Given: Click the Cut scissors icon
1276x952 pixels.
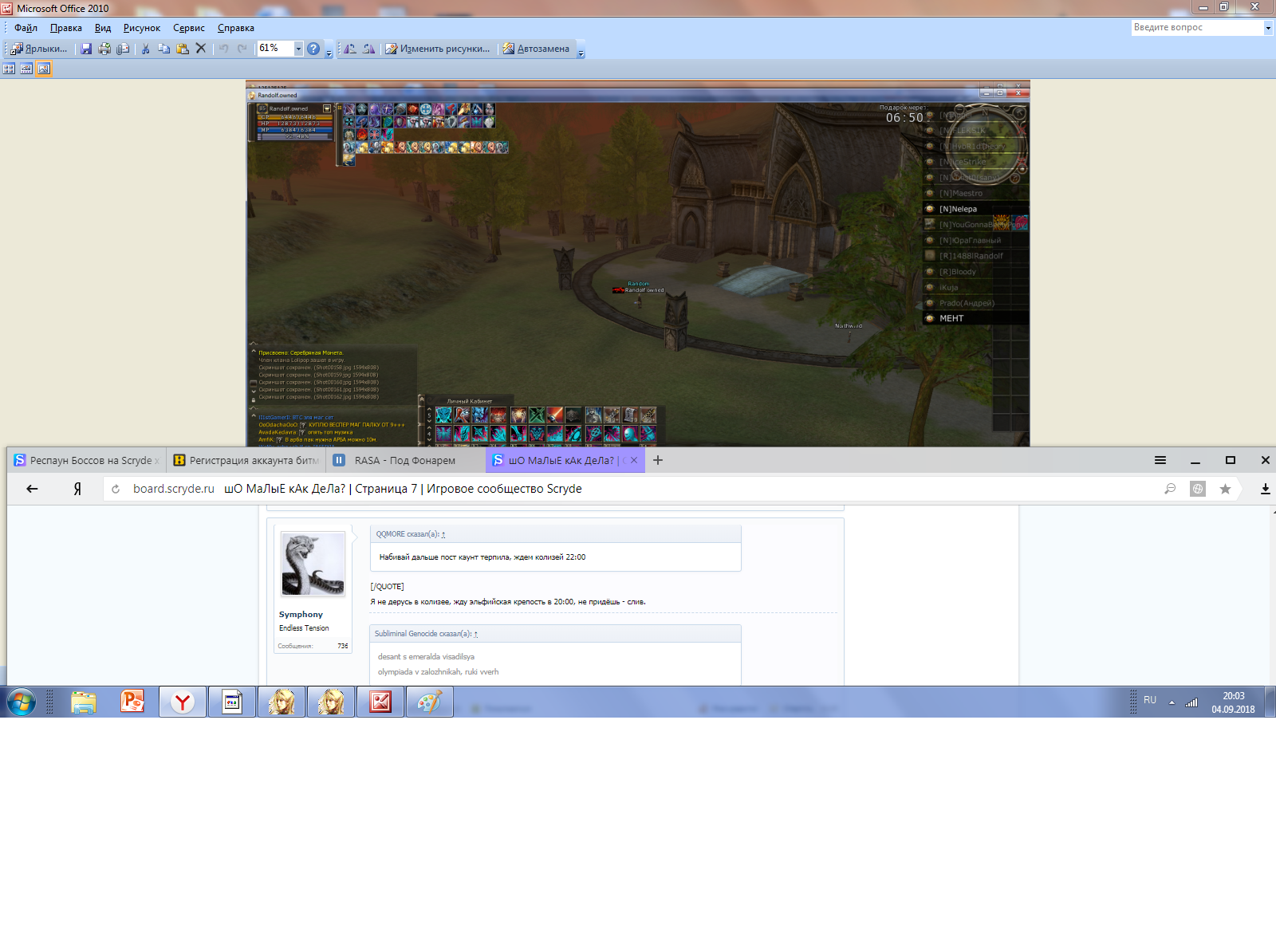Looking at the screenshot, I should tap(145, 49).
